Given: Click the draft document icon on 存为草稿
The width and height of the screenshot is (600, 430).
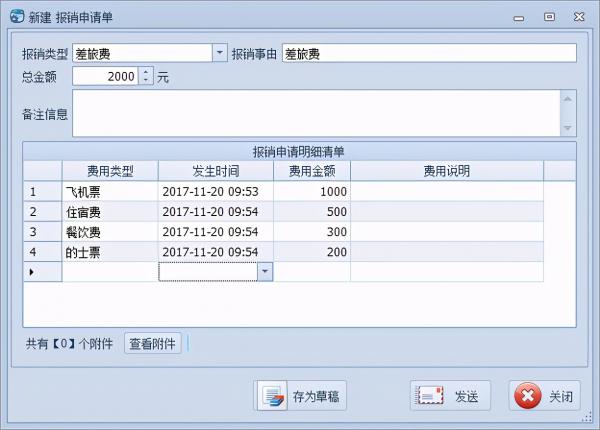Looking at the screenshot, I should (x=274, y=396).
